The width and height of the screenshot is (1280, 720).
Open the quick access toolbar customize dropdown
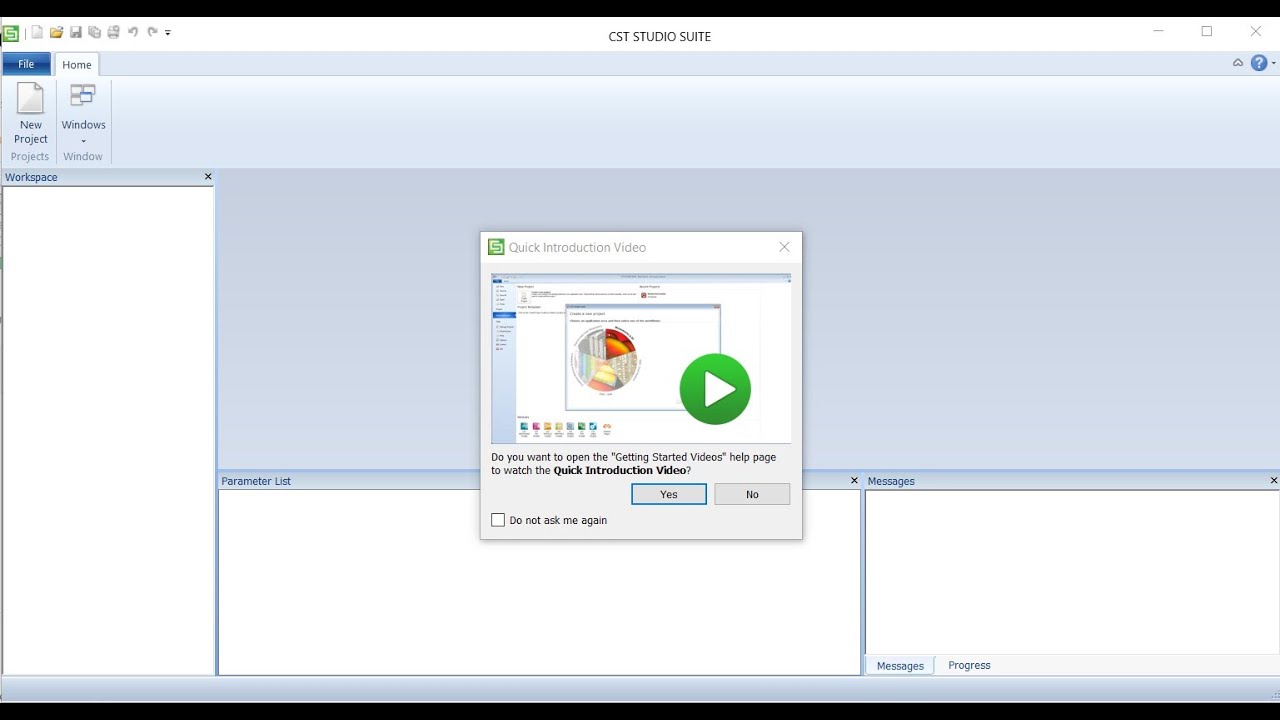pos(168,33)
